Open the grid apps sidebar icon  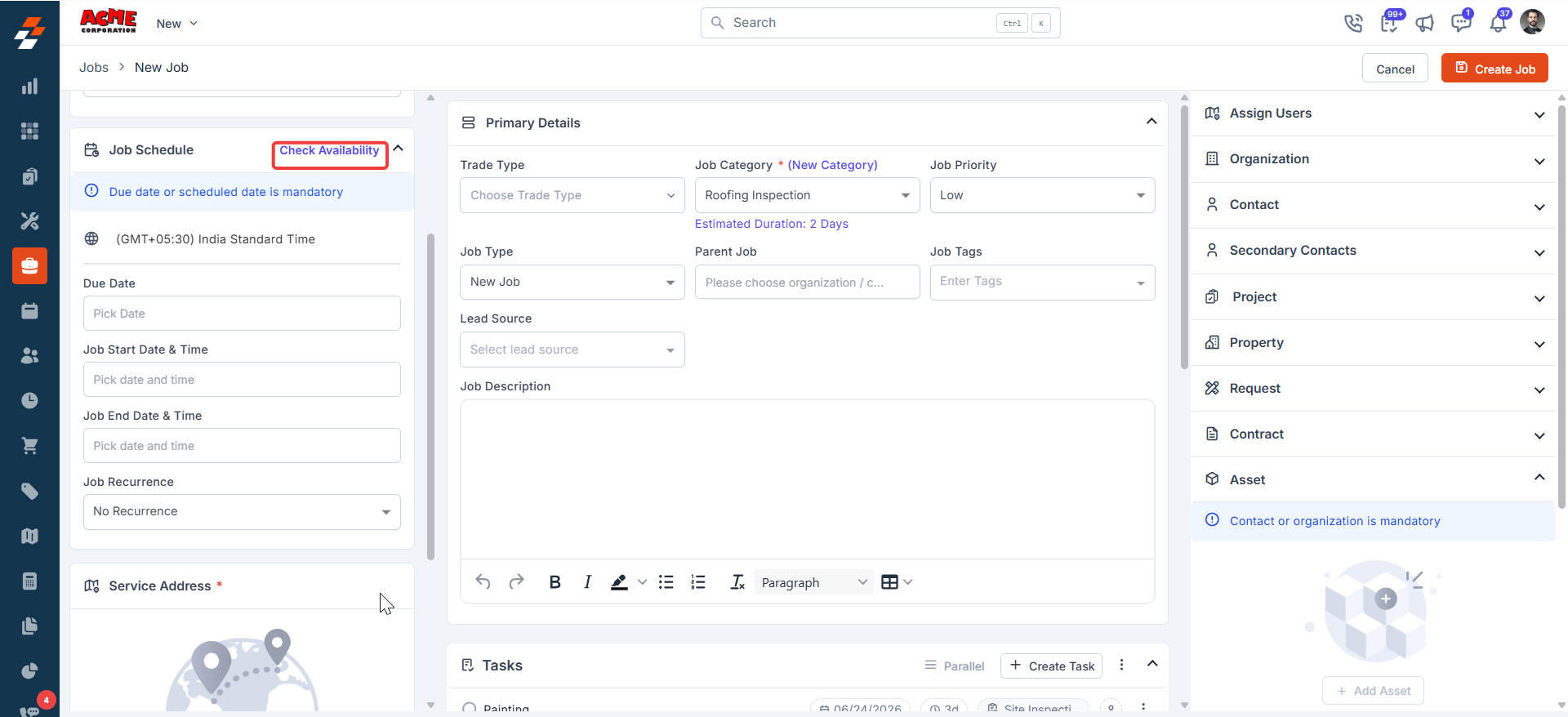pos(29,131)
